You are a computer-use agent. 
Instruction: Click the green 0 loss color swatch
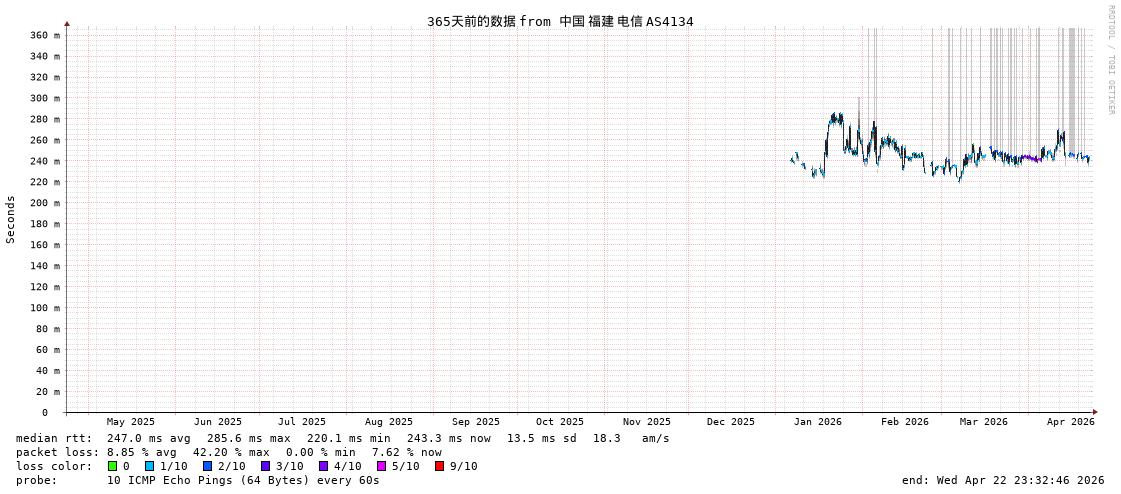coord(113,466)
